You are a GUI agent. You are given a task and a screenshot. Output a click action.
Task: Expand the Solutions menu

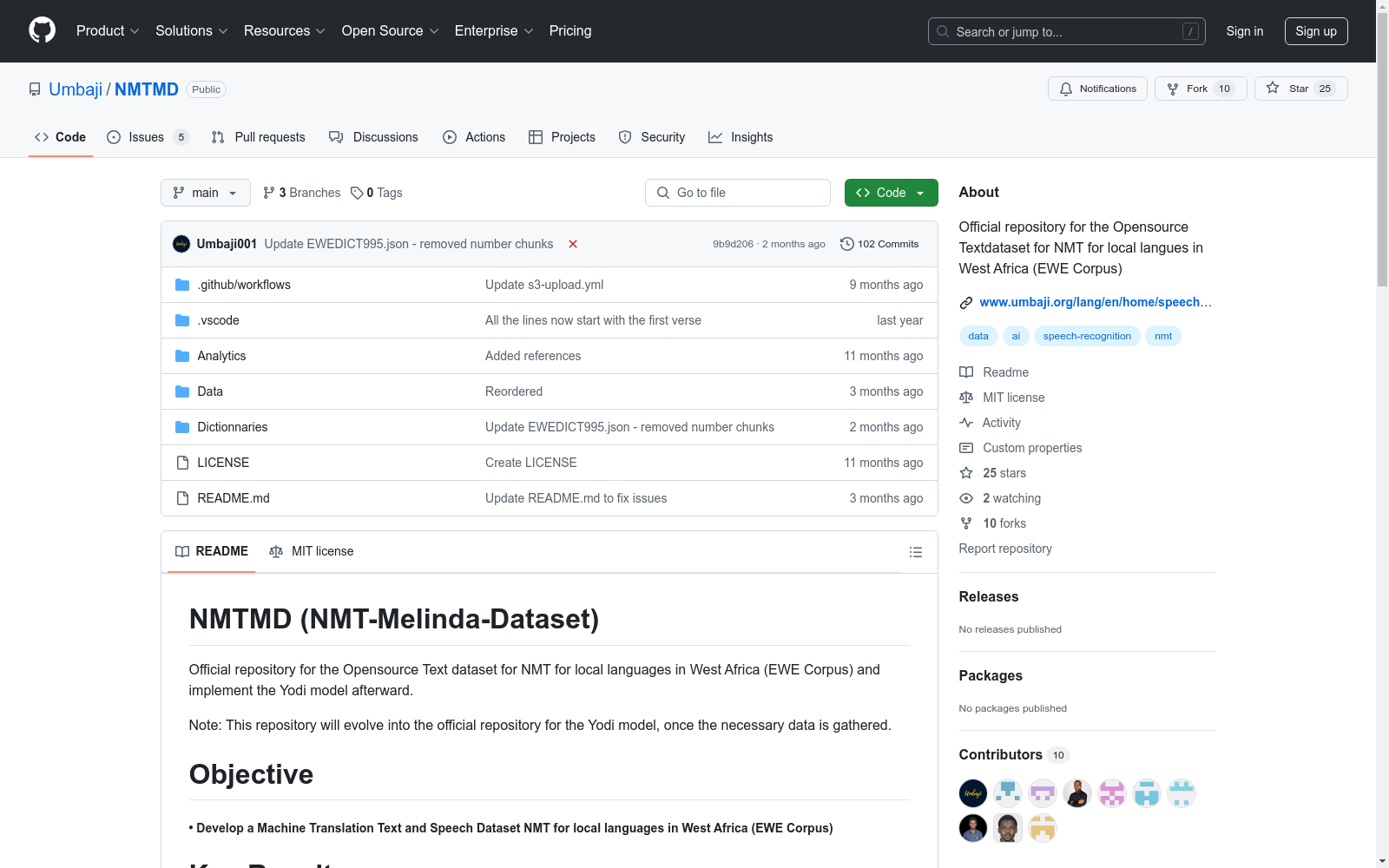192,30
